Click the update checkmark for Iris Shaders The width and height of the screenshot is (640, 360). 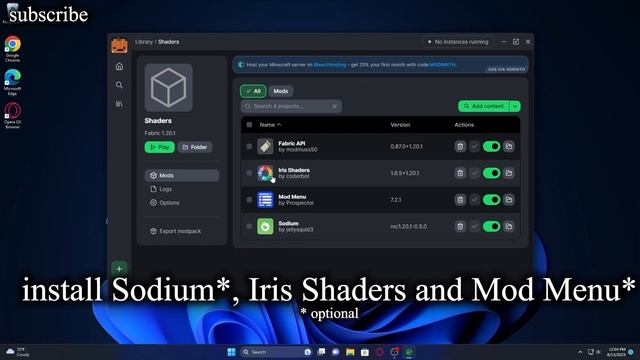474,173
